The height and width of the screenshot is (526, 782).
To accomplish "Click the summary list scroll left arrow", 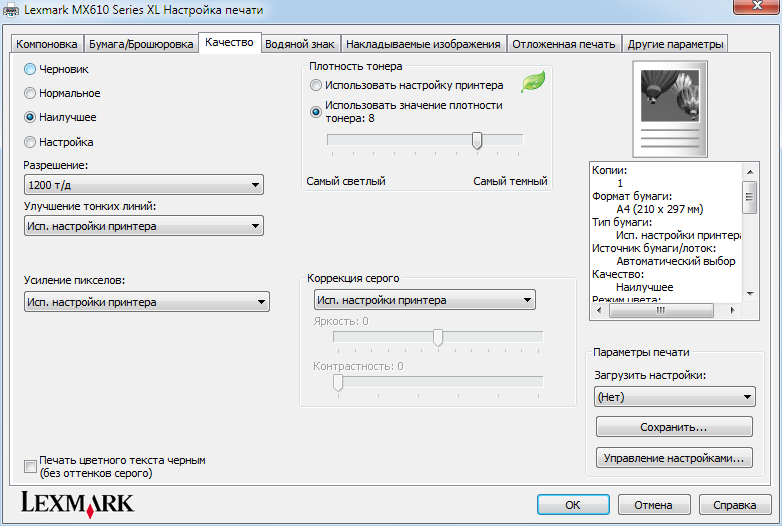I will click(599, 310).
